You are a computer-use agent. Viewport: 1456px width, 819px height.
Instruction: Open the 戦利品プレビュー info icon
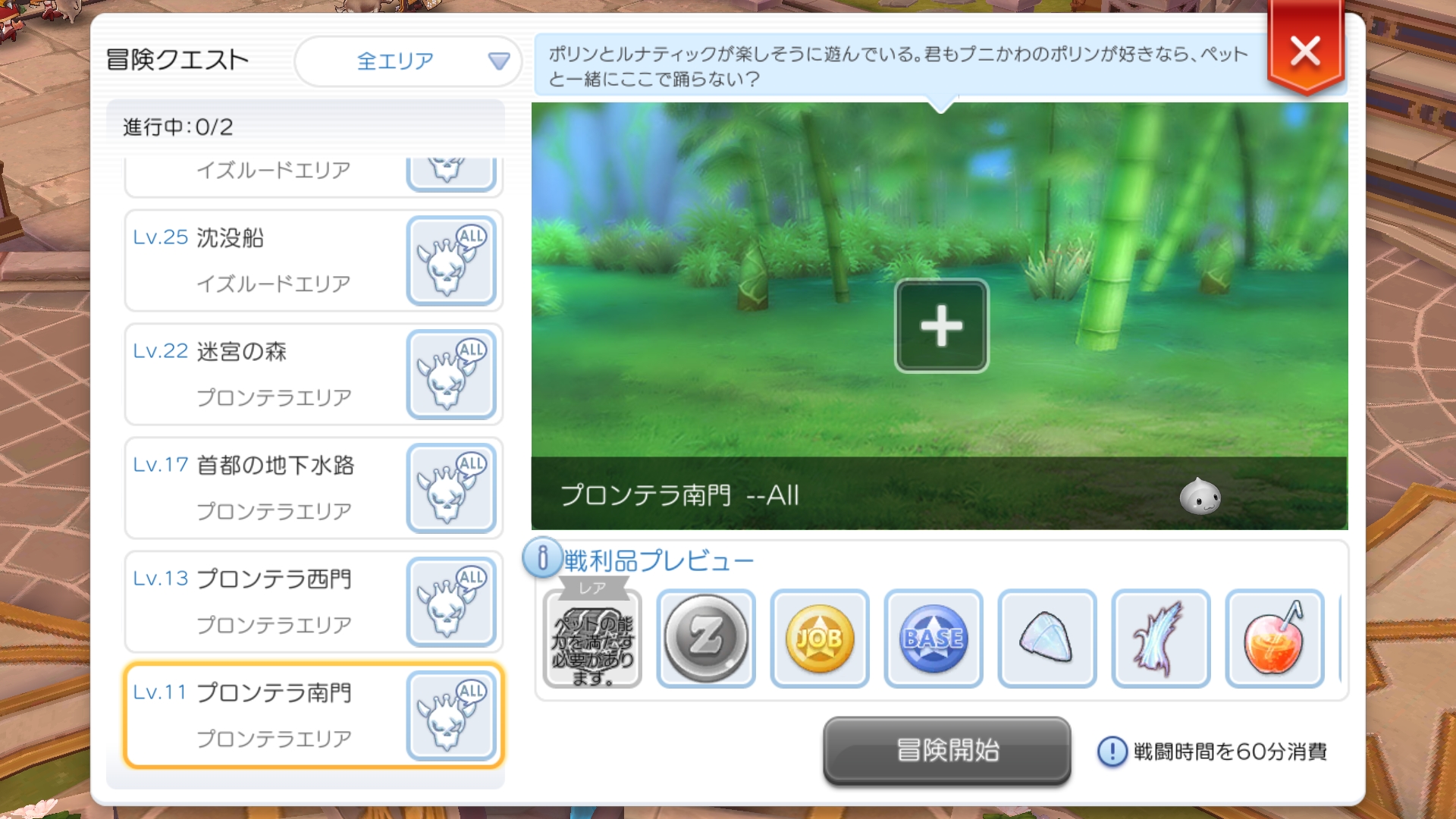click(x=542, y=558)
